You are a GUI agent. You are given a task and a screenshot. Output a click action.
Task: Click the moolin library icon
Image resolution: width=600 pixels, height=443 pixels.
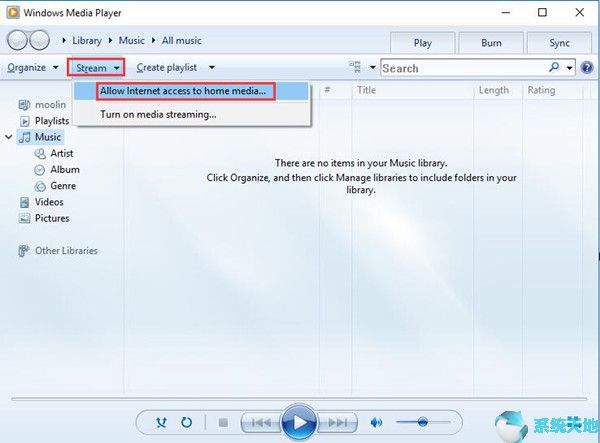(24, 105)
